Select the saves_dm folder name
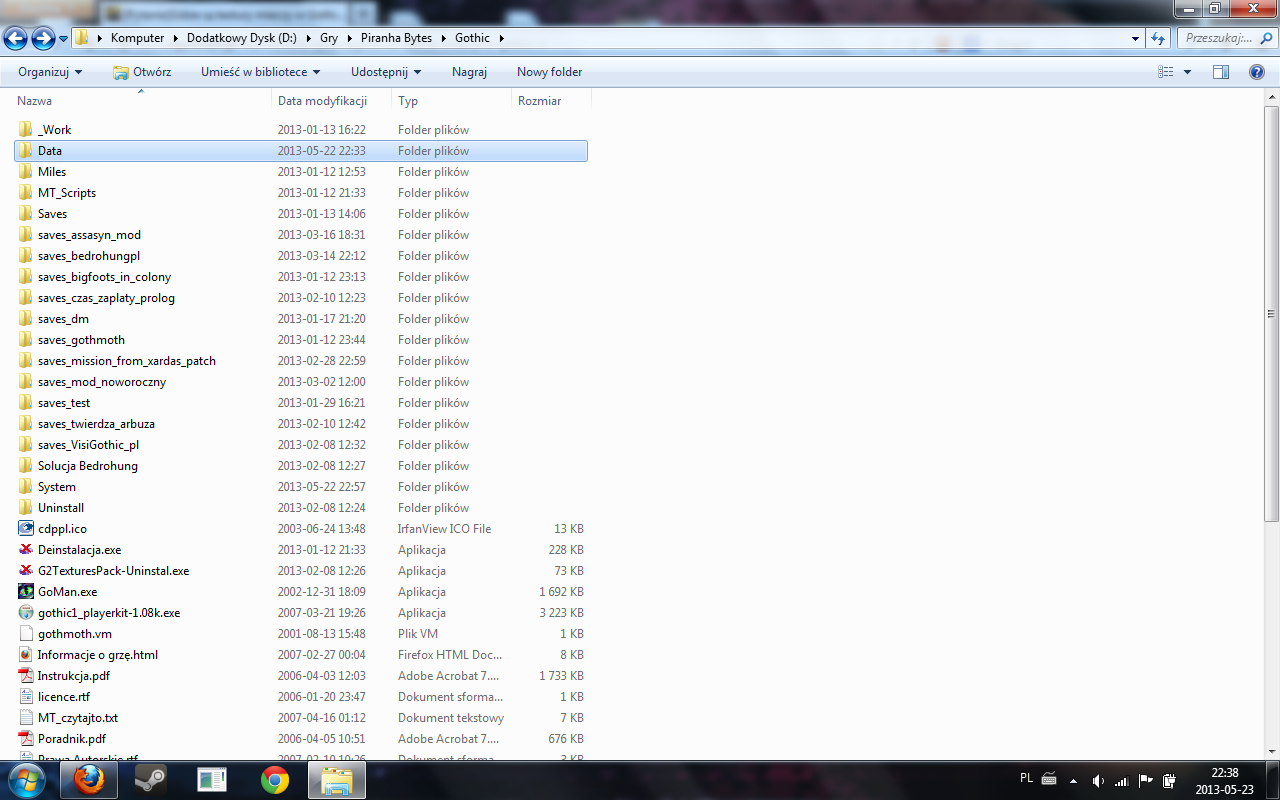The width and height of the screenshot is (1280, 800). (63, 319)
